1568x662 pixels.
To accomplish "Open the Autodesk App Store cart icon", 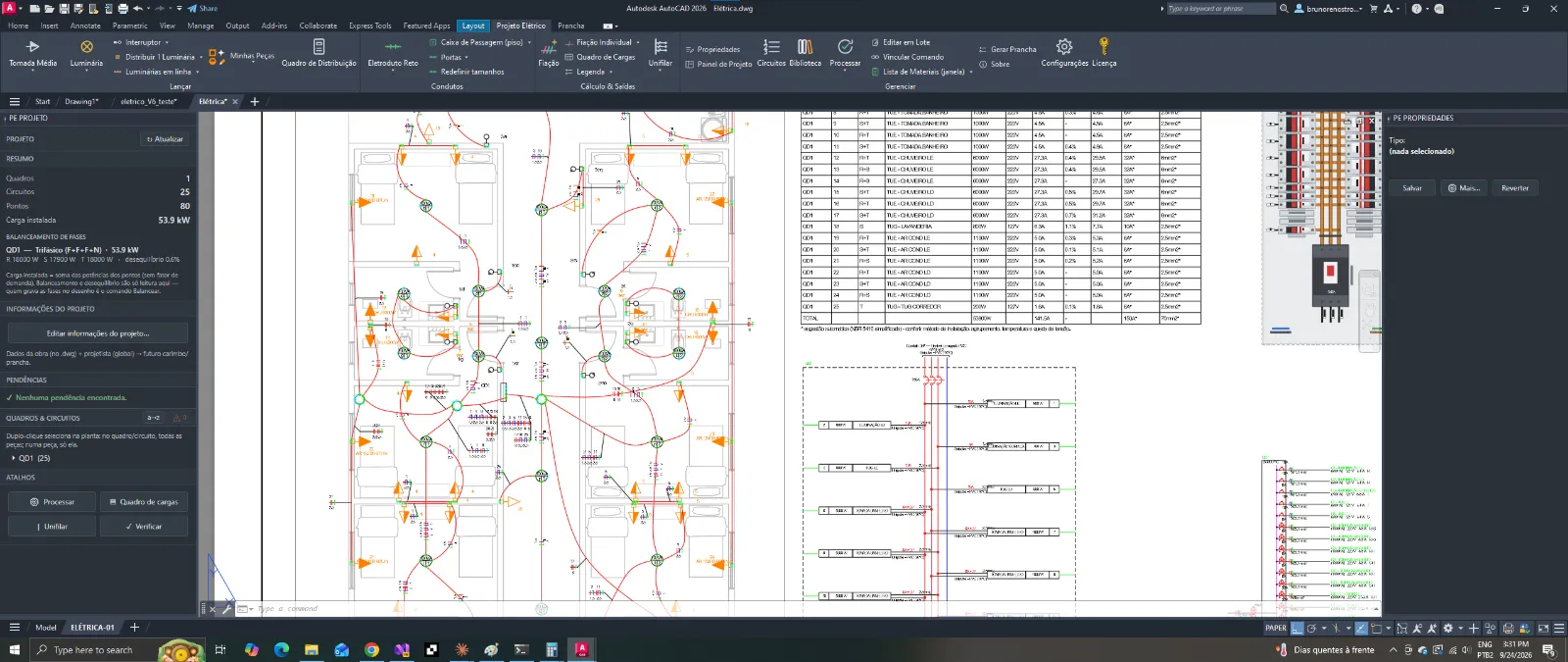I will point(1373,8).
